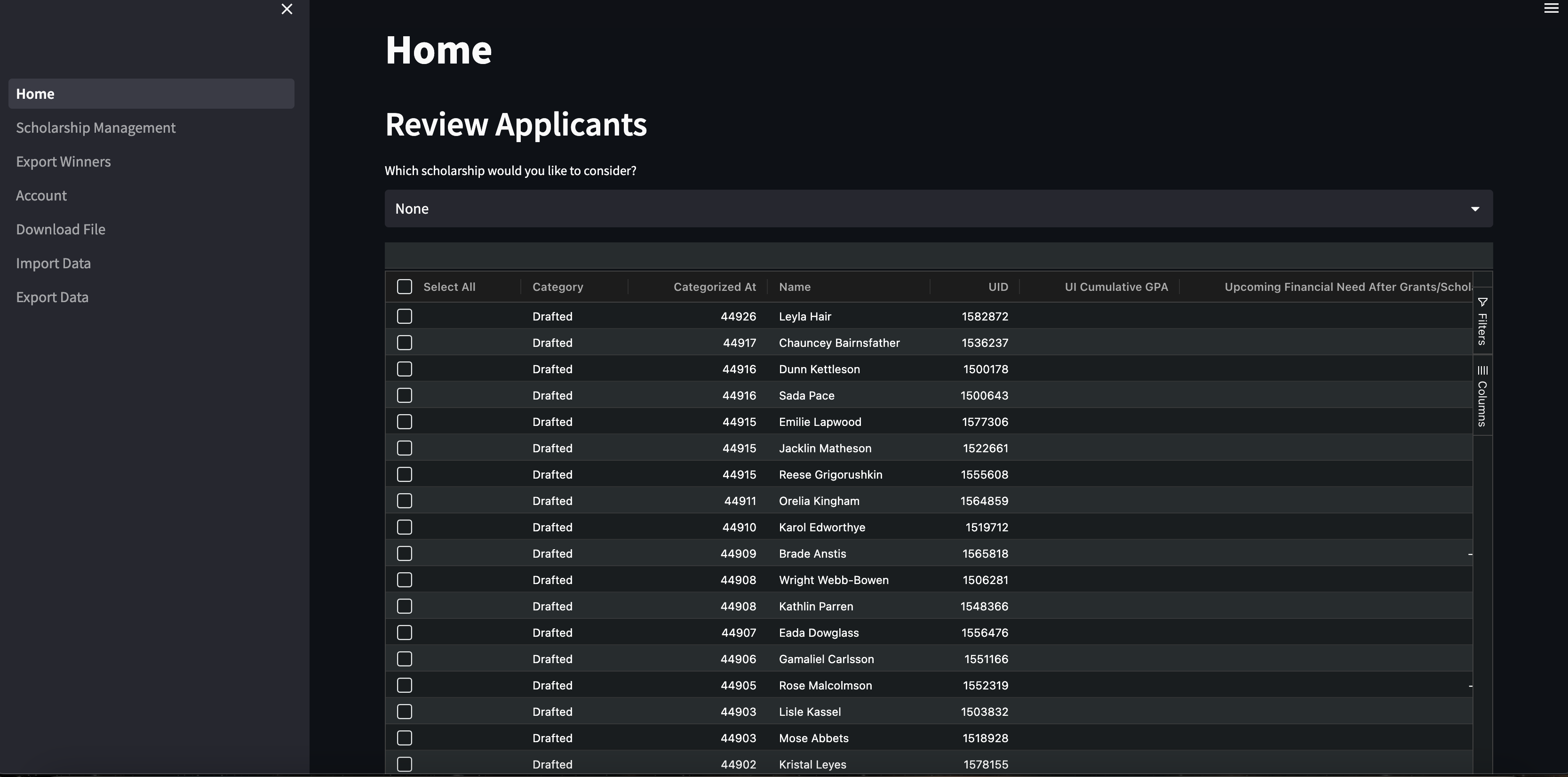Tick the checkbox for Chauncey Bairnsfather
1568x777 pixels.
404,343
